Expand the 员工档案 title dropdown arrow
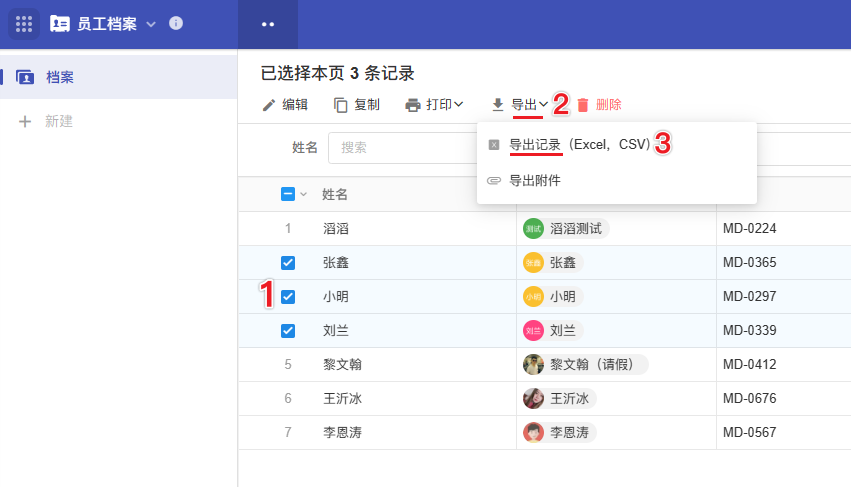 click(x=151, y=24)
